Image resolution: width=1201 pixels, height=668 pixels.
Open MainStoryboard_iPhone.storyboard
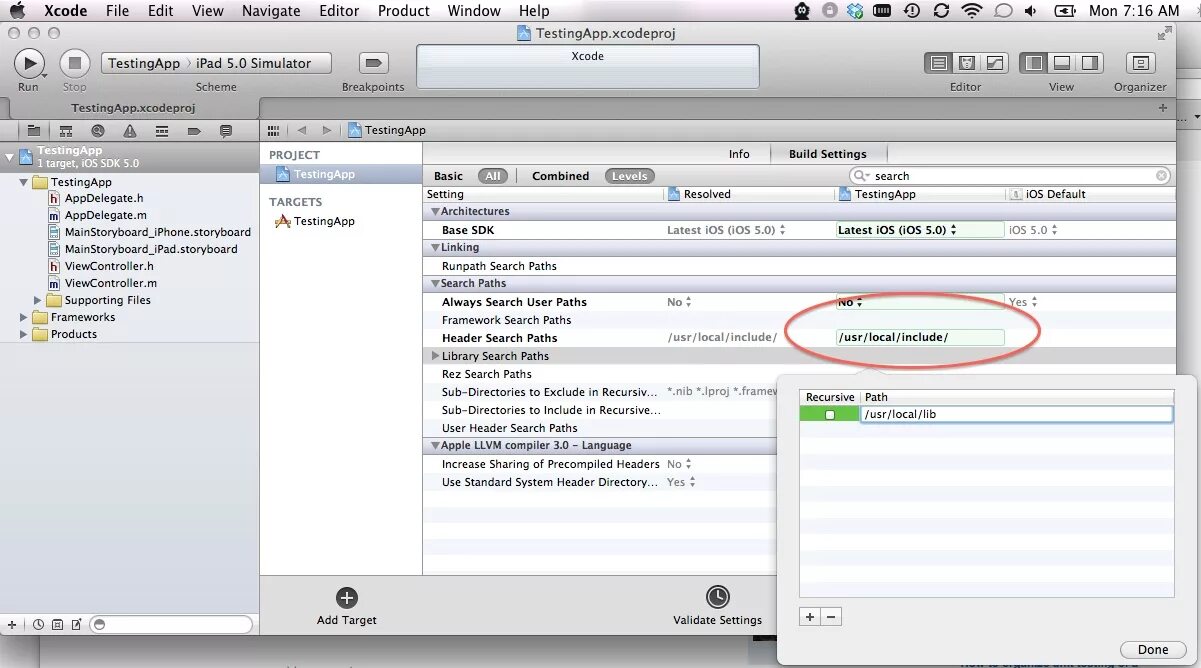point(157,232)
